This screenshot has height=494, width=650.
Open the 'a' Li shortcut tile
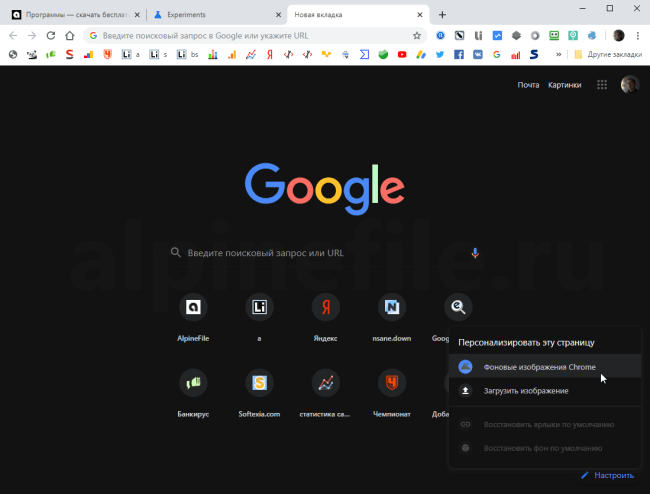pos(260,317)
